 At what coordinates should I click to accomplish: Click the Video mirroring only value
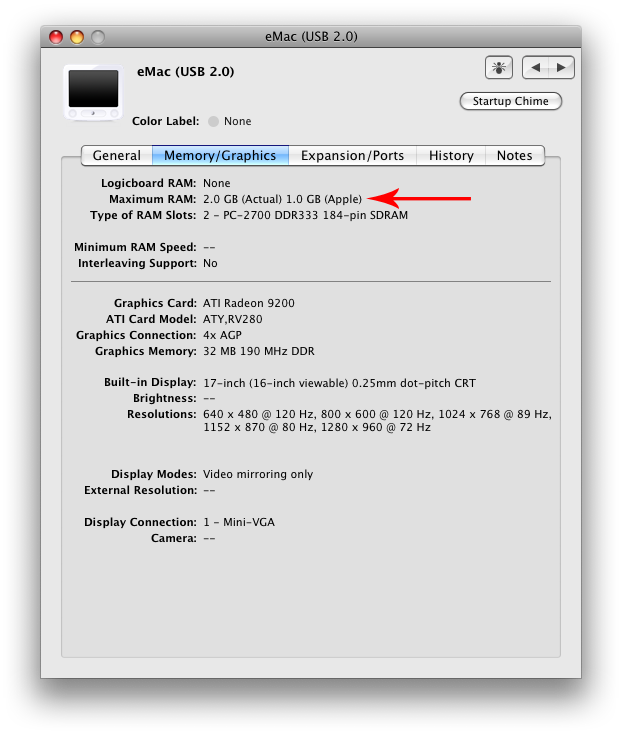[258, 474]
